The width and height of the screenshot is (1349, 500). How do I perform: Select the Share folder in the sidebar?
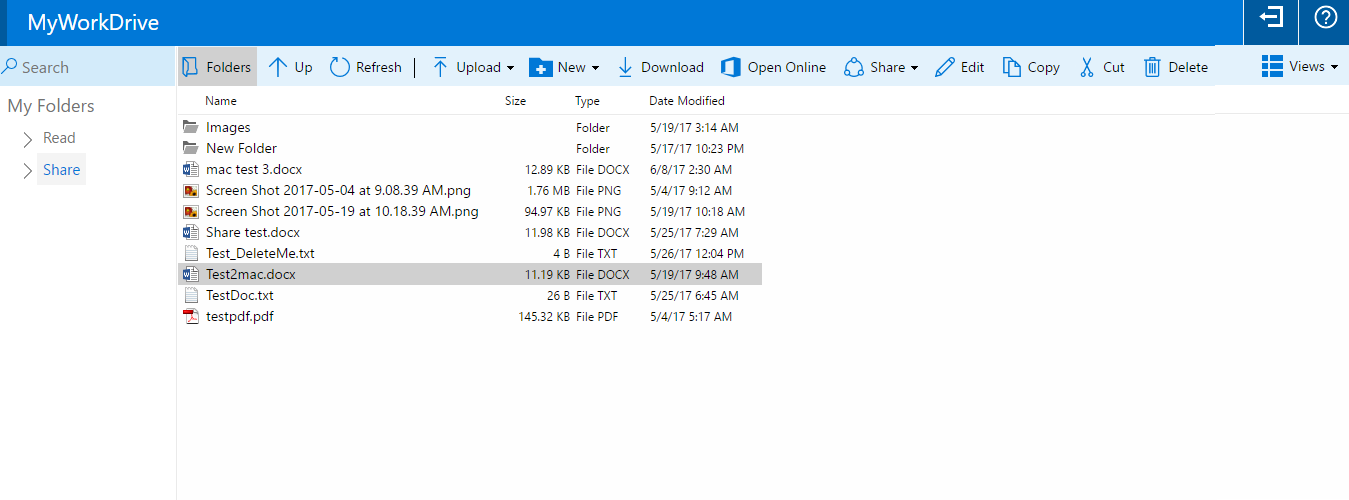click(x=61, y=170)
